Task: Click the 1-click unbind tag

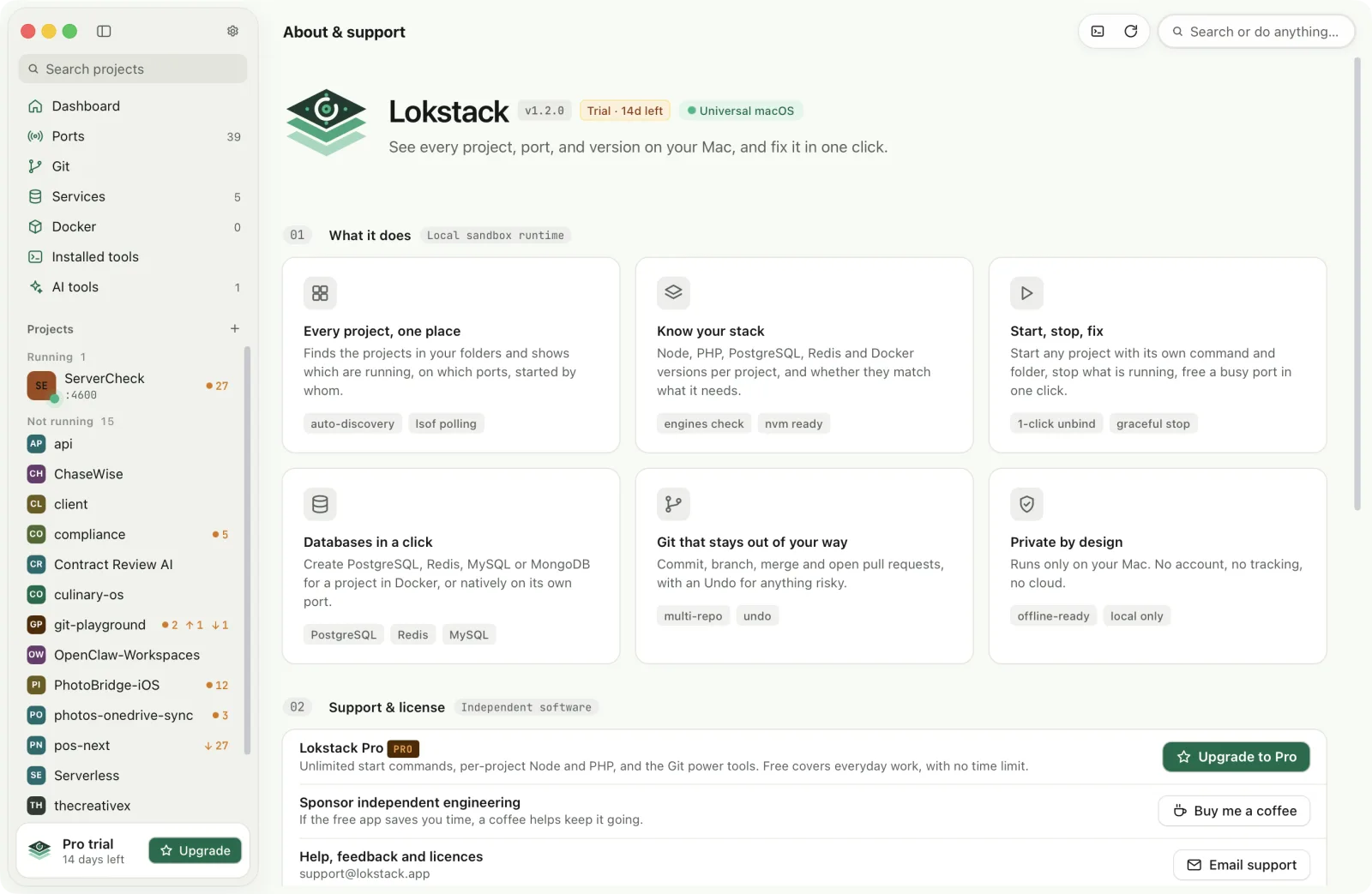Action: (x=1056, y=423)
